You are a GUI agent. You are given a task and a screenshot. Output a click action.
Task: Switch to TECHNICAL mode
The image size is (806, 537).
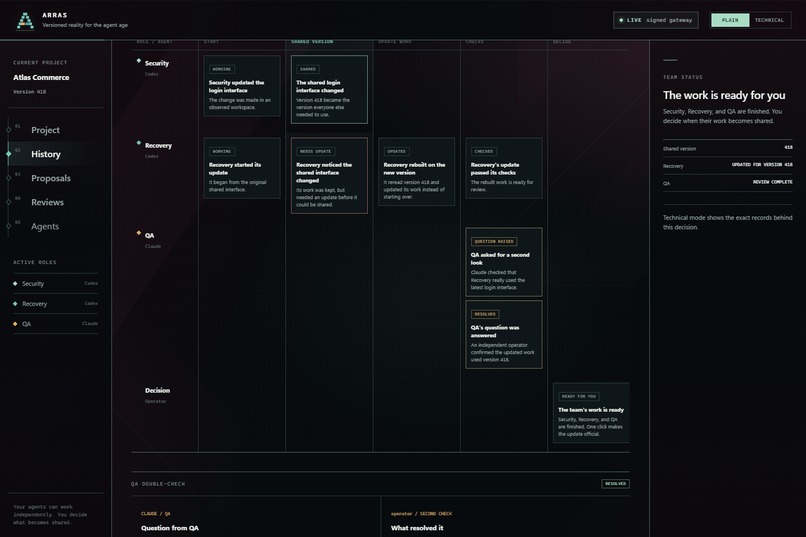(x=770, y=20)
